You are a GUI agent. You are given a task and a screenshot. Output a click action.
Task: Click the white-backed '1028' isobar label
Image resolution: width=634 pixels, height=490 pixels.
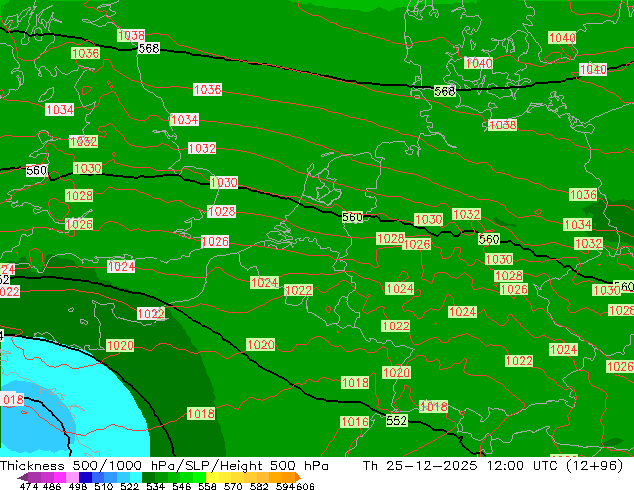point(222,211)
